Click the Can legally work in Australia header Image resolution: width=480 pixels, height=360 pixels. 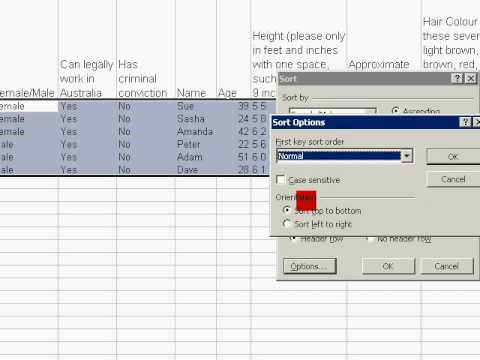87,79
